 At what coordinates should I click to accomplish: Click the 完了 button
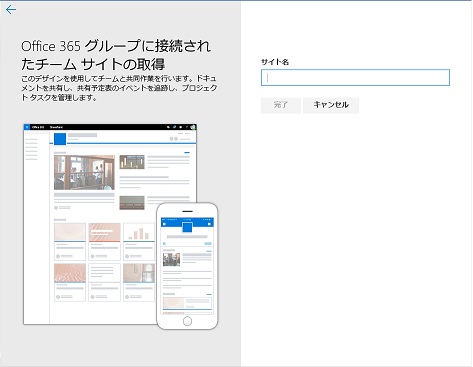point(281,105)
